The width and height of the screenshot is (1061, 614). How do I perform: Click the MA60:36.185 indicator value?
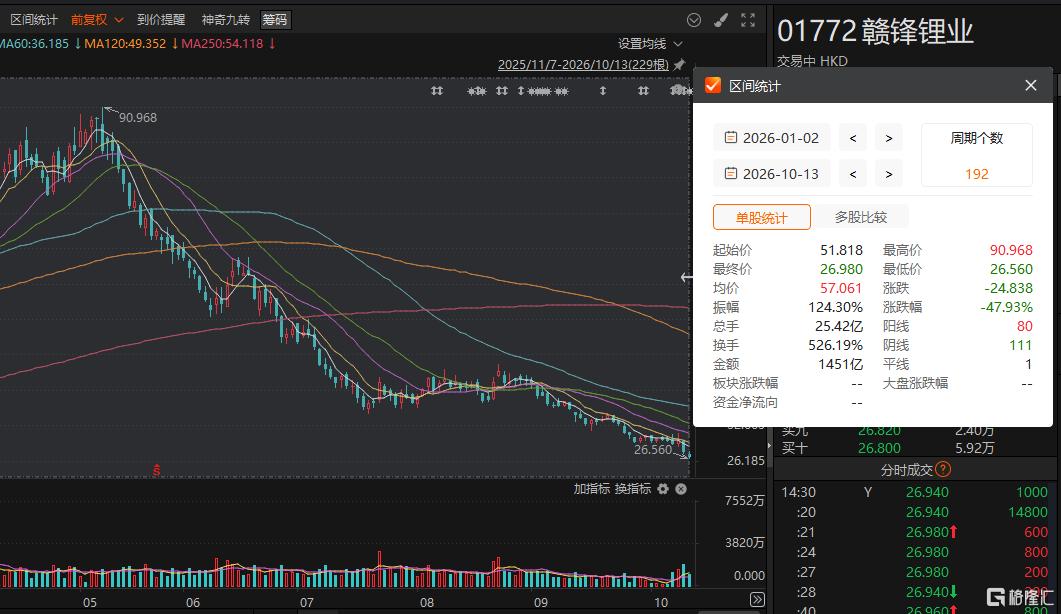point(35,43)
